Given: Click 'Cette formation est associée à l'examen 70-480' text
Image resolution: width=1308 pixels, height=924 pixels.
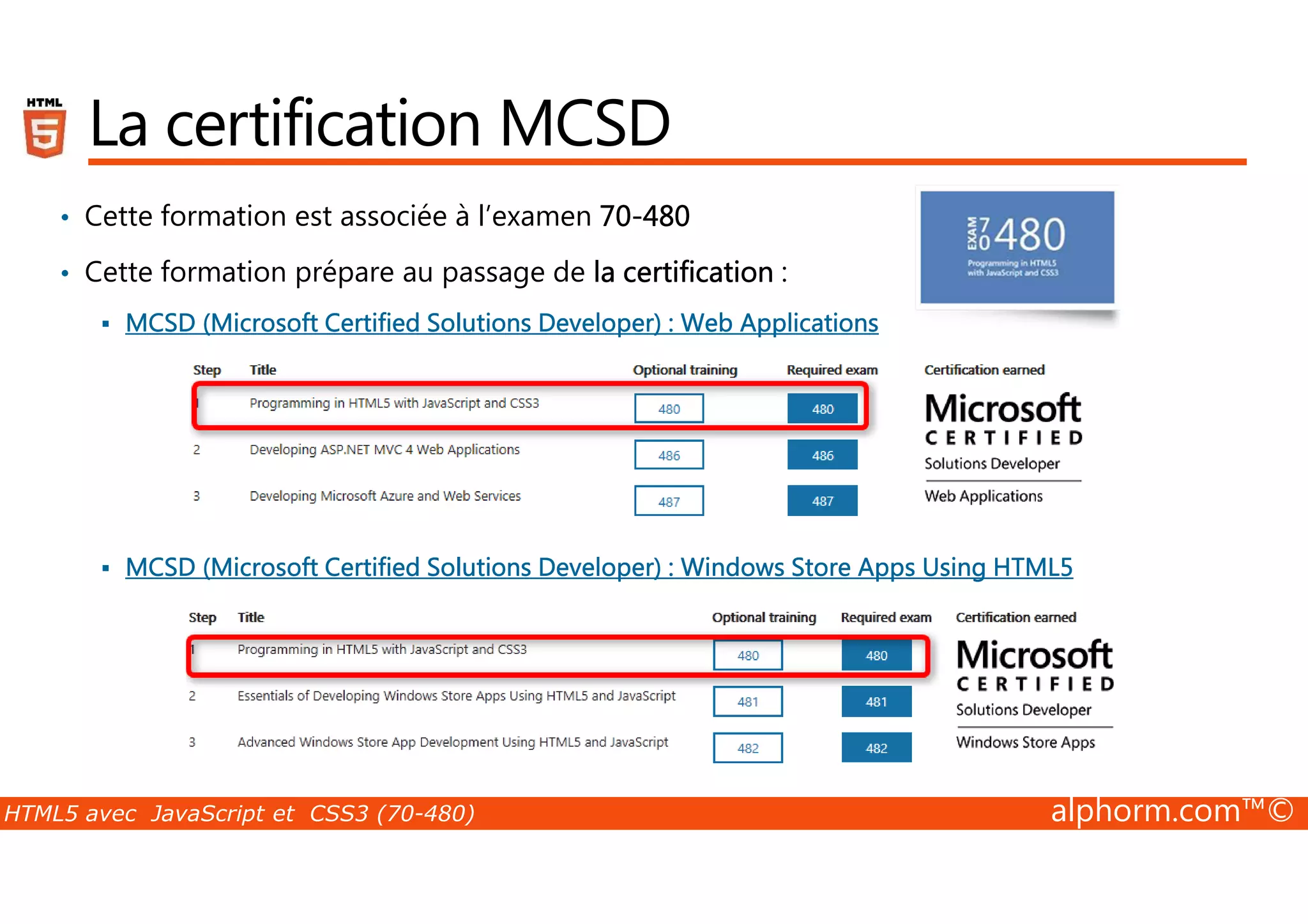Looking at the screenshot, I should 387,216.
